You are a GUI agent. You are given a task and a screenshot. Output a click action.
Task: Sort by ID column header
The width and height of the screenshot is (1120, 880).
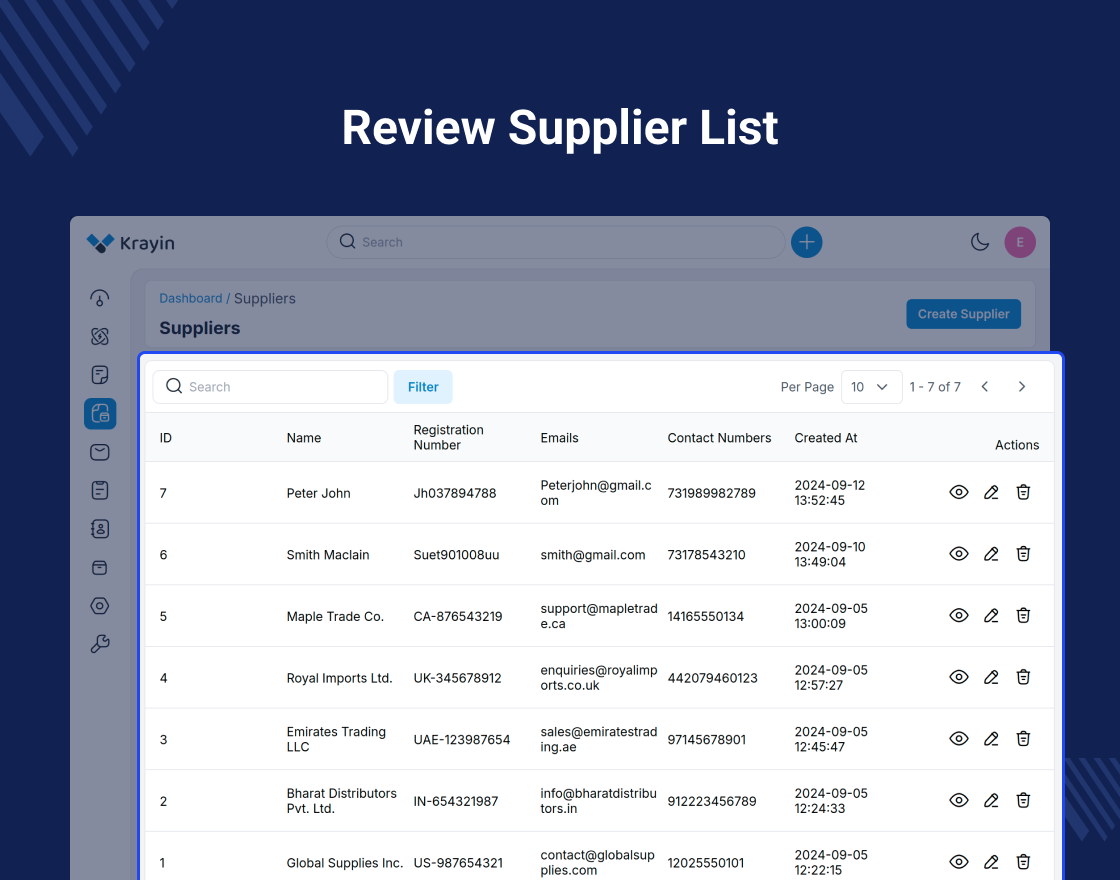pyautogui.click(x=166, y=438)
